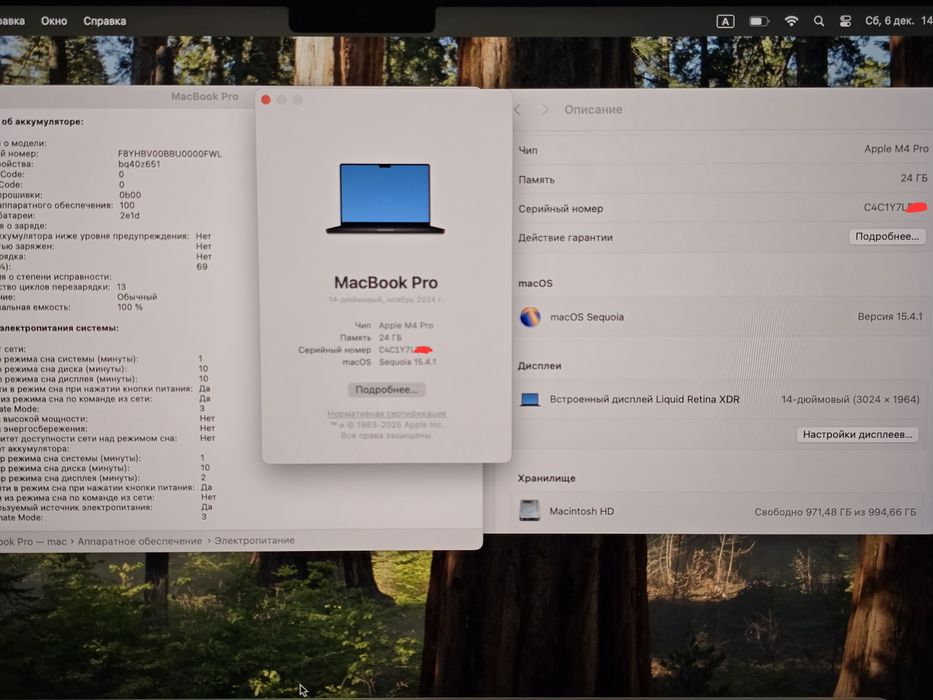This screenshot has height=700, width=933.
Task: Open Spotlight search magnifier icon
Action: 819,21
